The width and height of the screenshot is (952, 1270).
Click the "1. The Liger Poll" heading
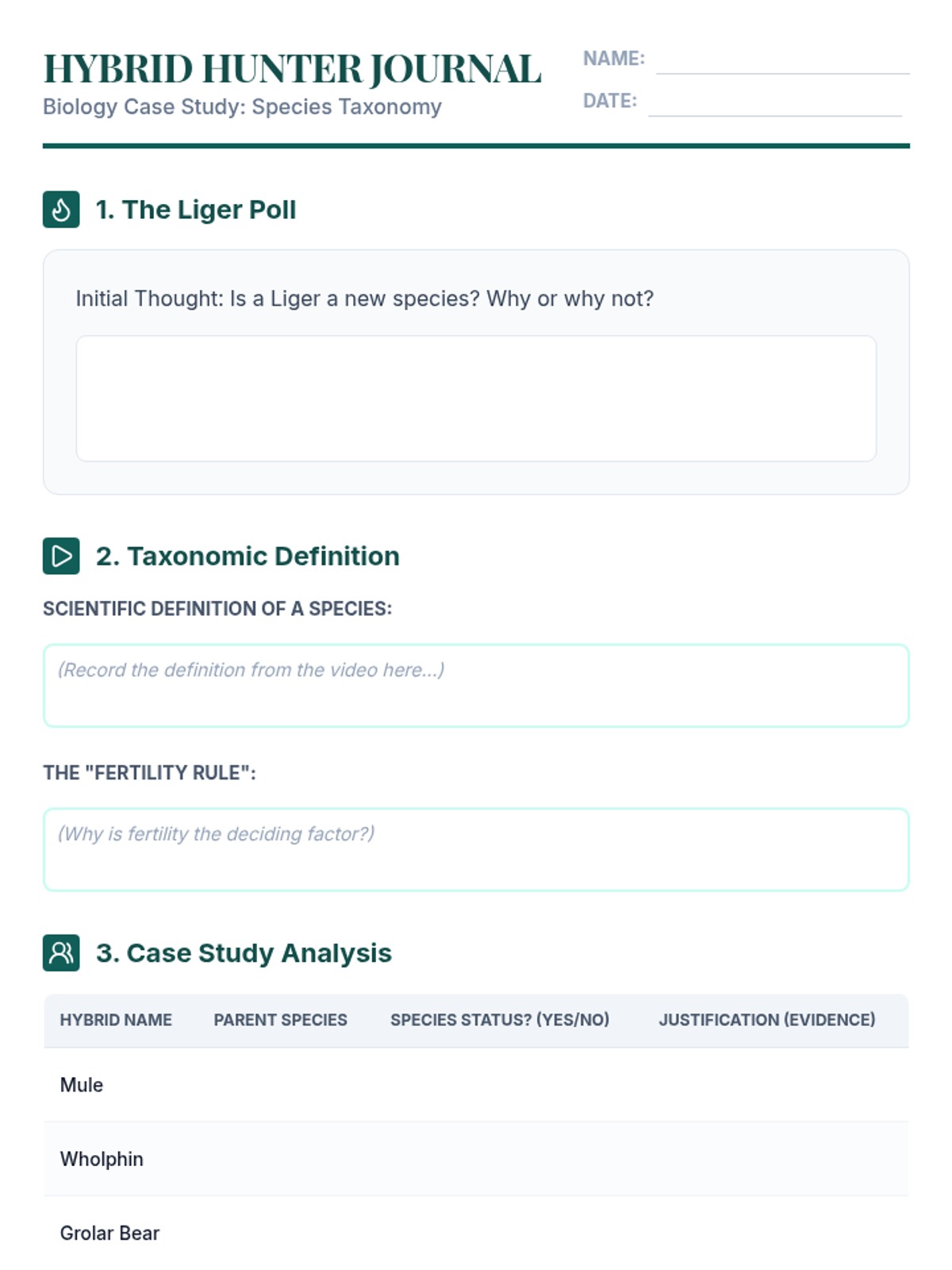[195, 210]
